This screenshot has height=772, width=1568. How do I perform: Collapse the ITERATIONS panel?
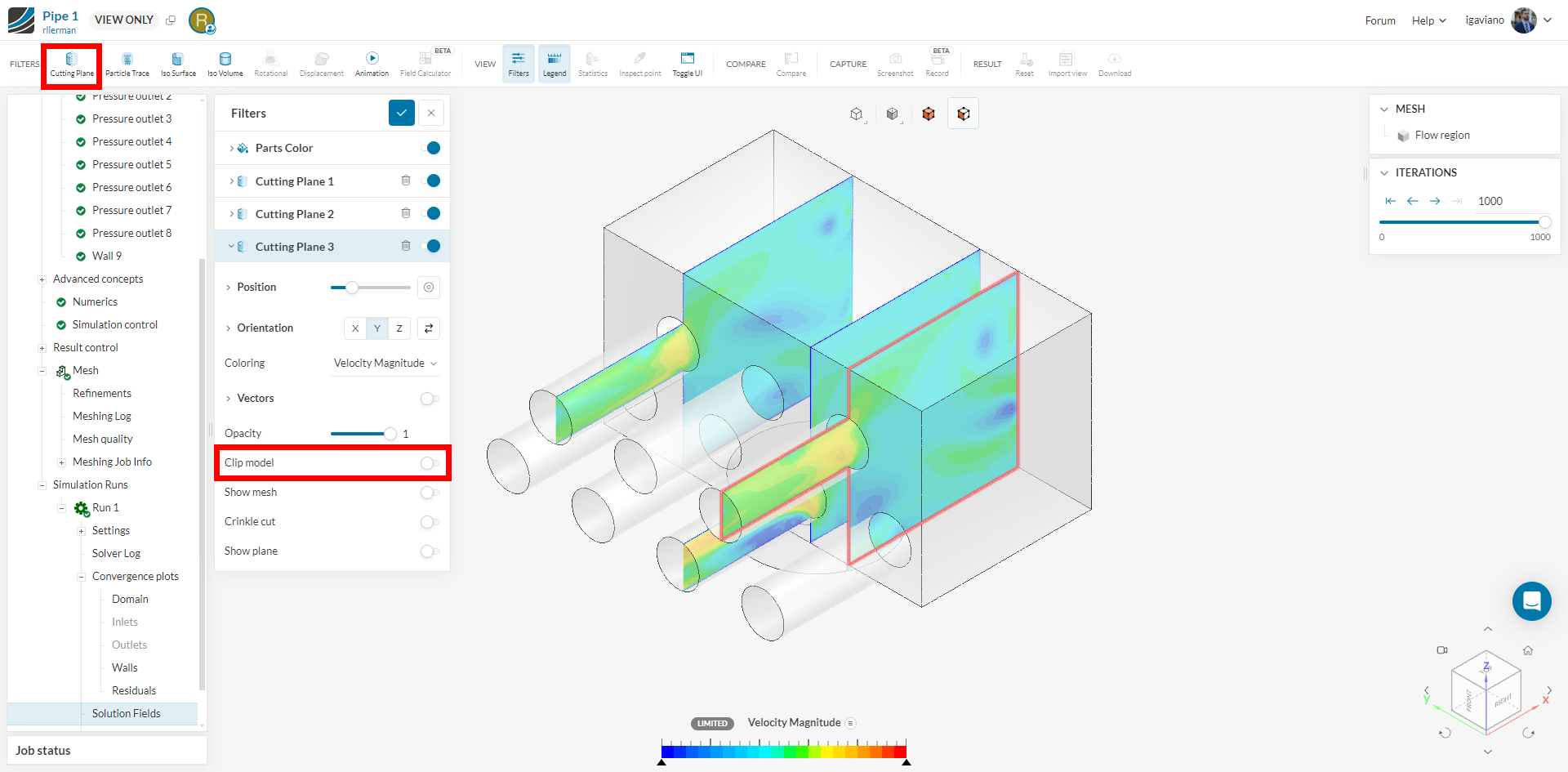click(x=1384, y=172)
